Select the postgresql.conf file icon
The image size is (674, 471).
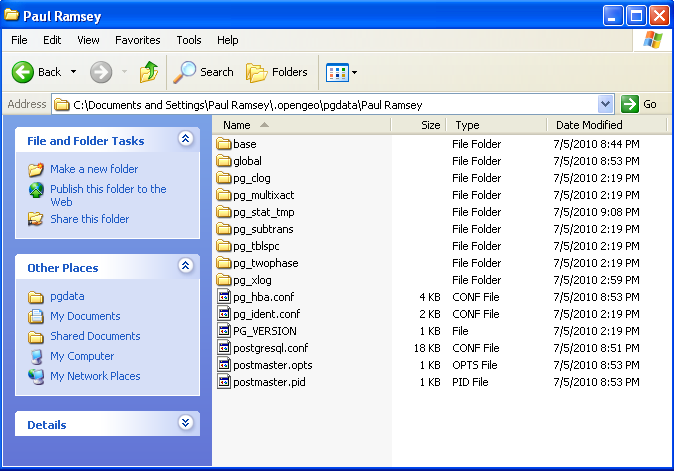pos(224,348)
